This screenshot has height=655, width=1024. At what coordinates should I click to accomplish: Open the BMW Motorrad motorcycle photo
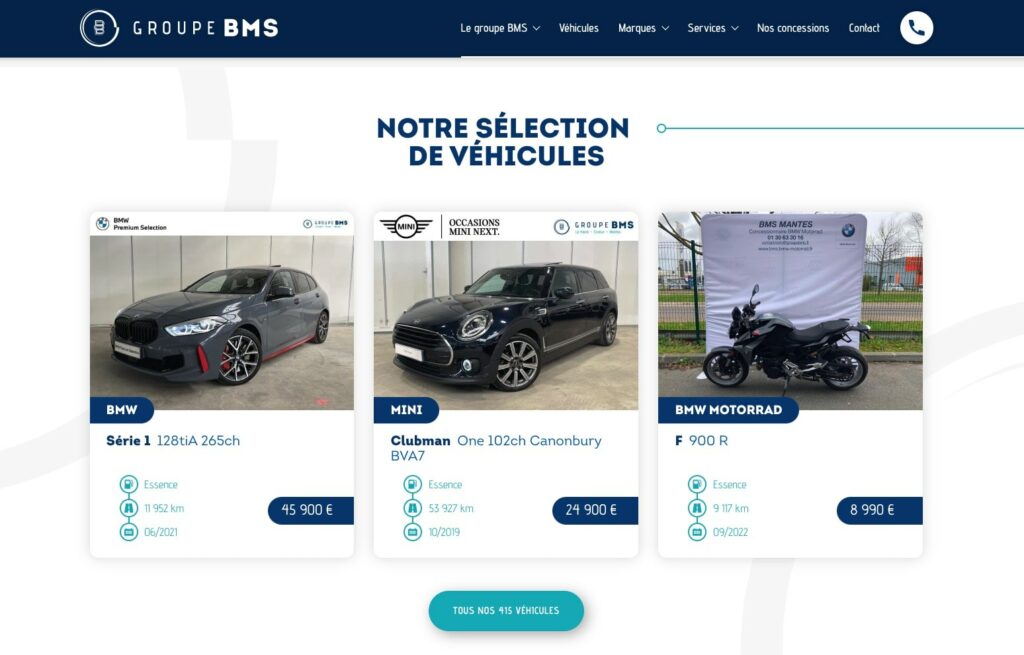pos(790,311)
